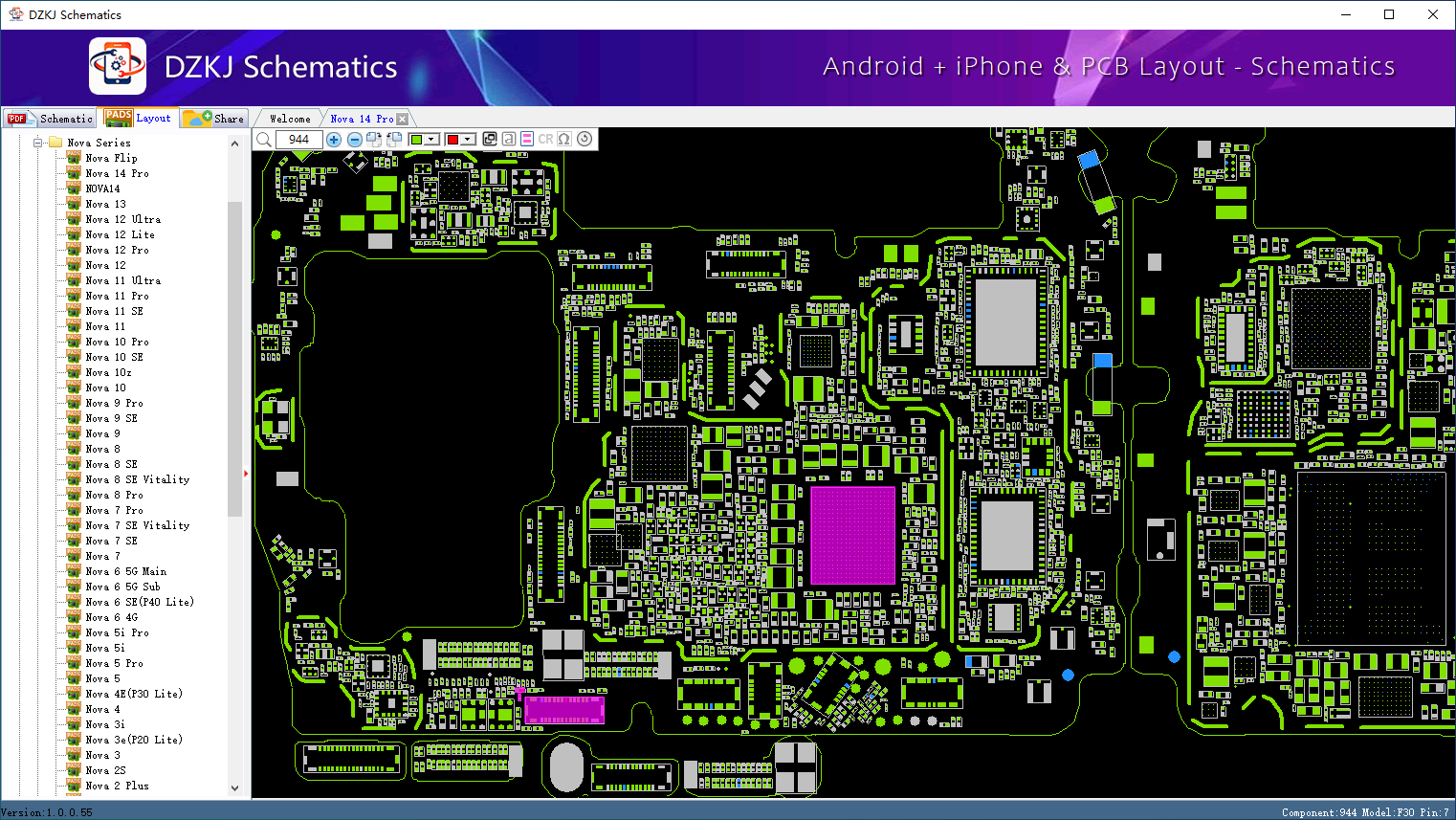1456x820 pixels.
Task: Select Nova 7 SE Vitality tree entry
Action: (137, 525)
